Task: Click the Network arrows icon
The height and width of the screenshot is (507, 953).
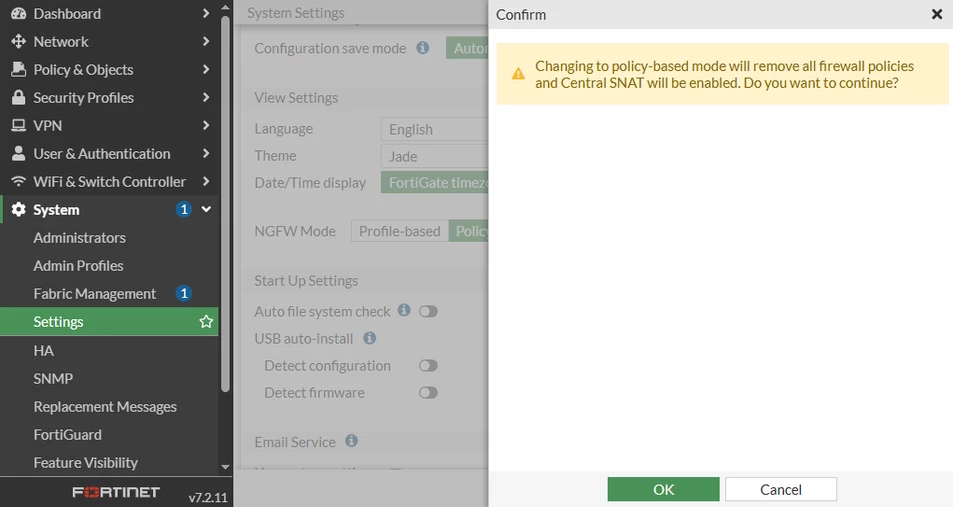Action: (x=19, y=41)
